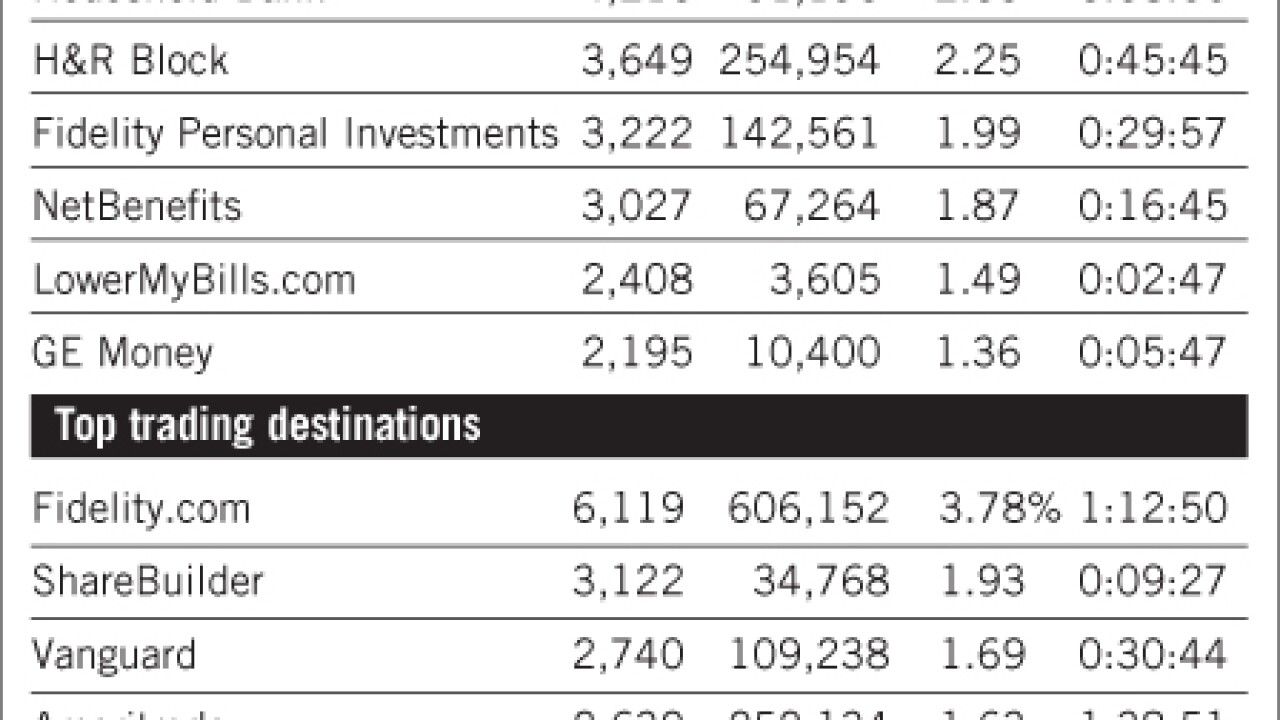Viewport: 1280px width, 720px height.
Task: Click the 0:45:45 time value
Action: tap(1152, 61)
